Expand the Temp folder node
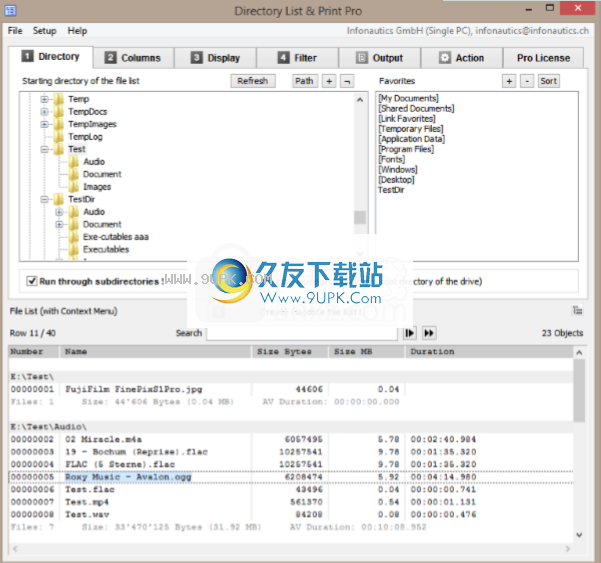This screenshot has width=601, height=563. tap(44, 99)
